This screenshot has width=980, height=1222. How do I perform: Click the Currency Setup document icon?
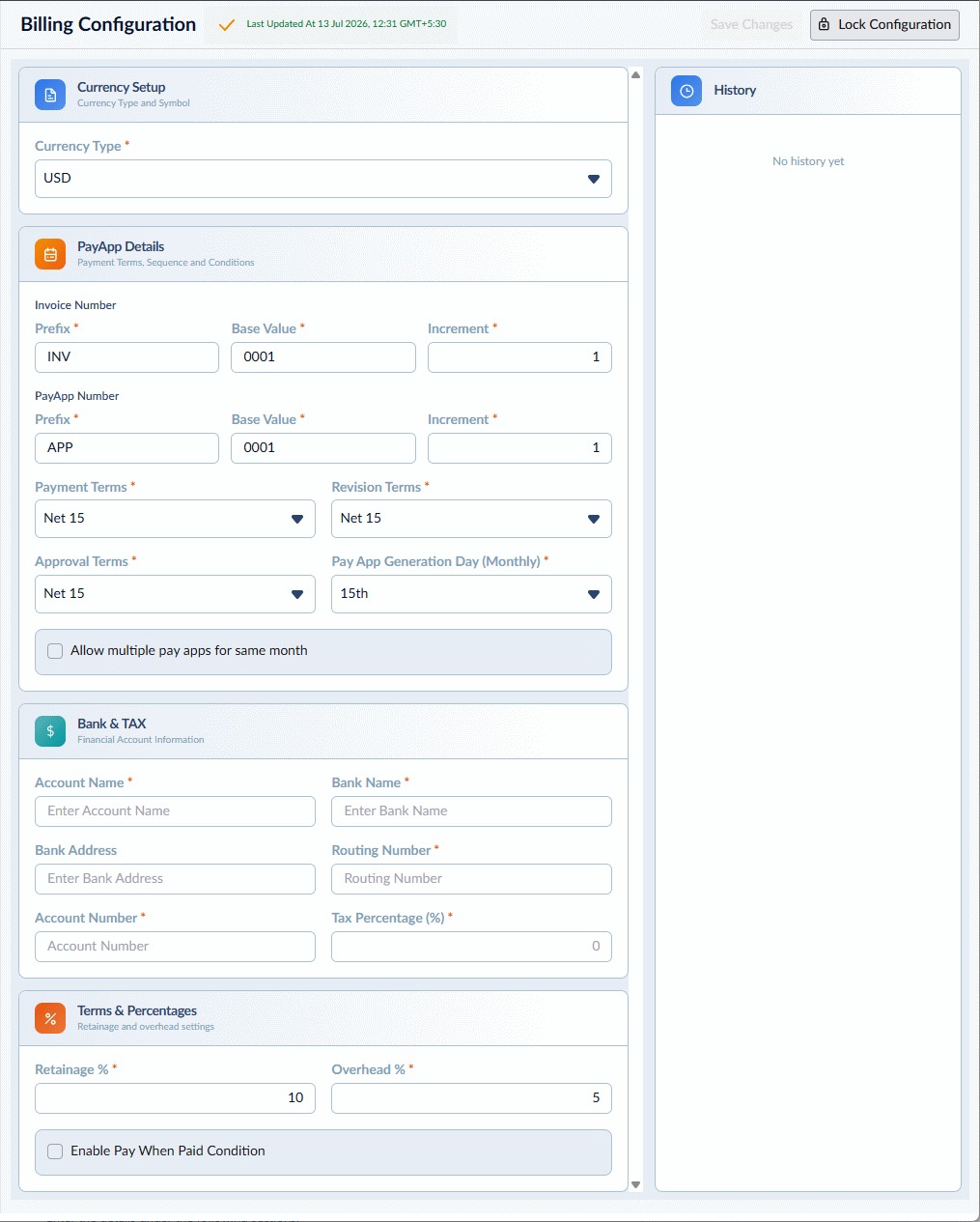50,95
